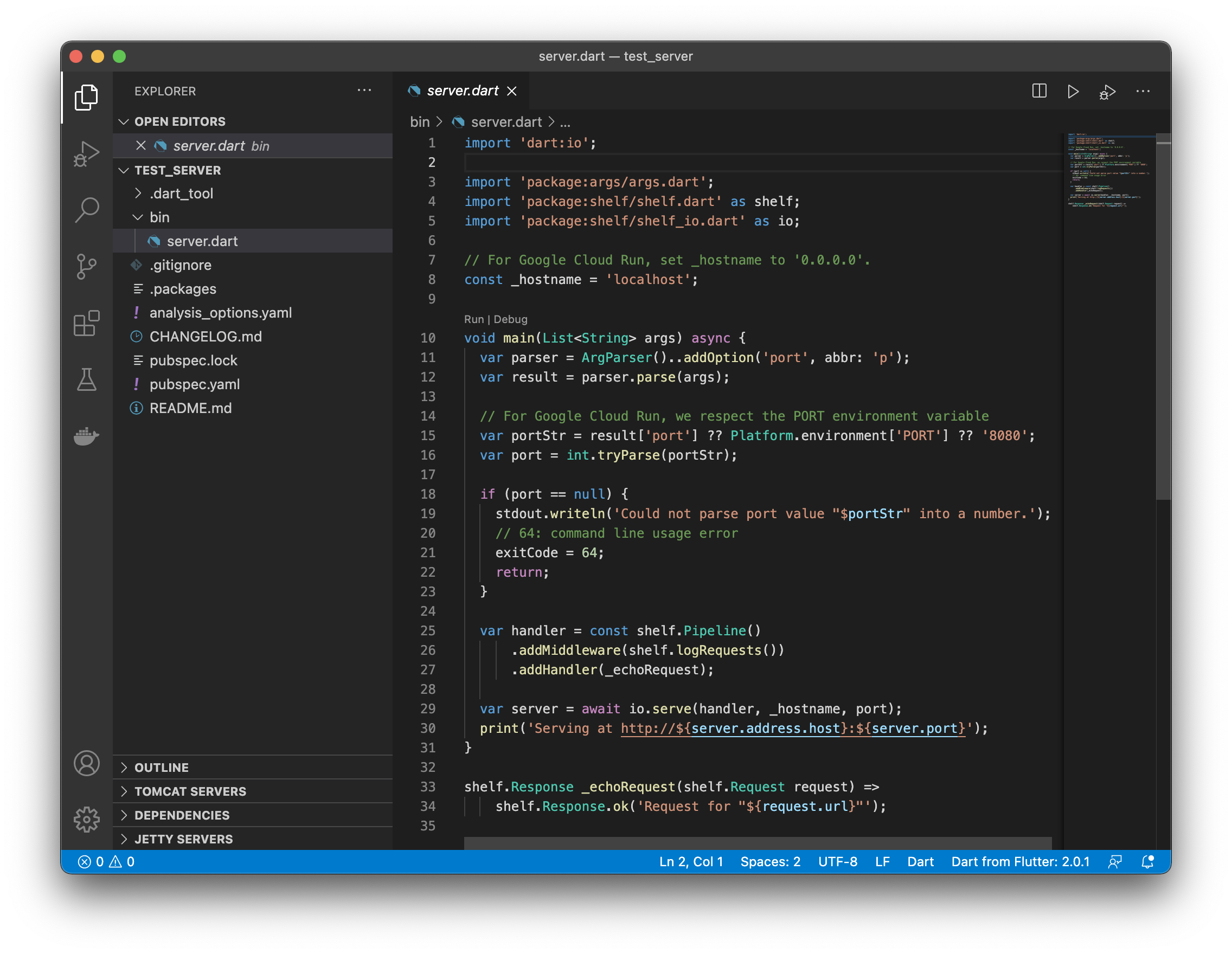Change end of line sequence LF
The height and width of the screenshot is (954, 1232).
[x=882, y=861]
